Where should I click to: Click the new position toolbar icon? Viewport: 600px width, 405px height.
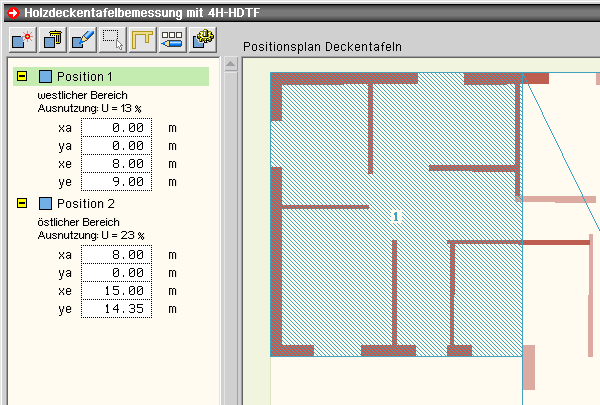22,40
